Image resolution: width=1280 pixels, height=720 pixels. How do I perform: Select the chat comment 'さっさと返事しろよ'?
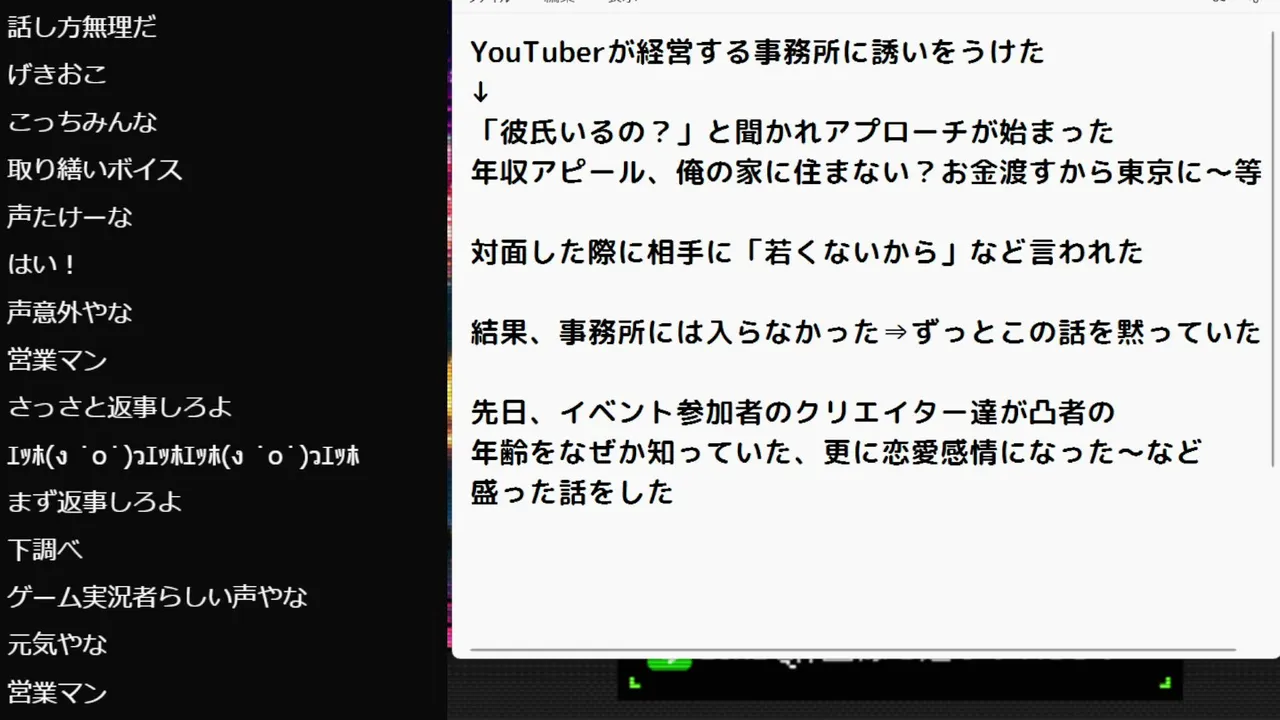pos(120,407)
